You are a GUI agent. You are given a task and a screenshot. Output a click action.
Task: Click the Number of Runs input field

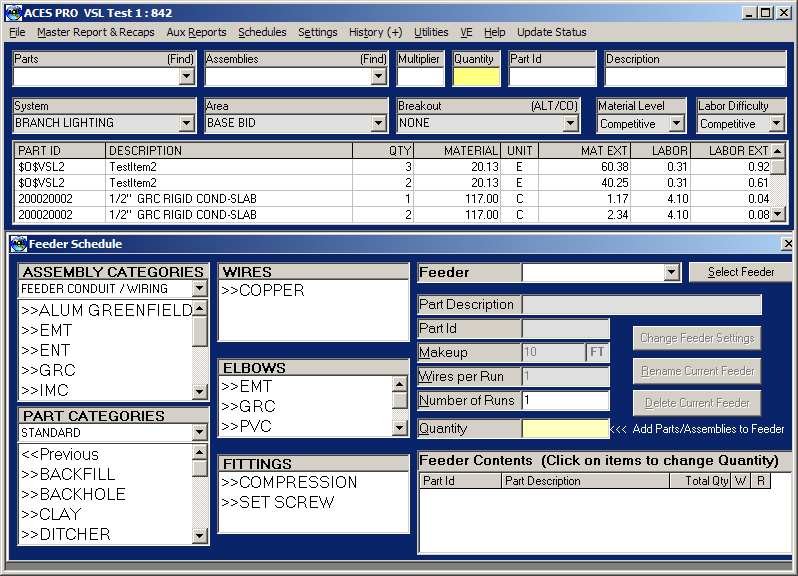point(565,400)
